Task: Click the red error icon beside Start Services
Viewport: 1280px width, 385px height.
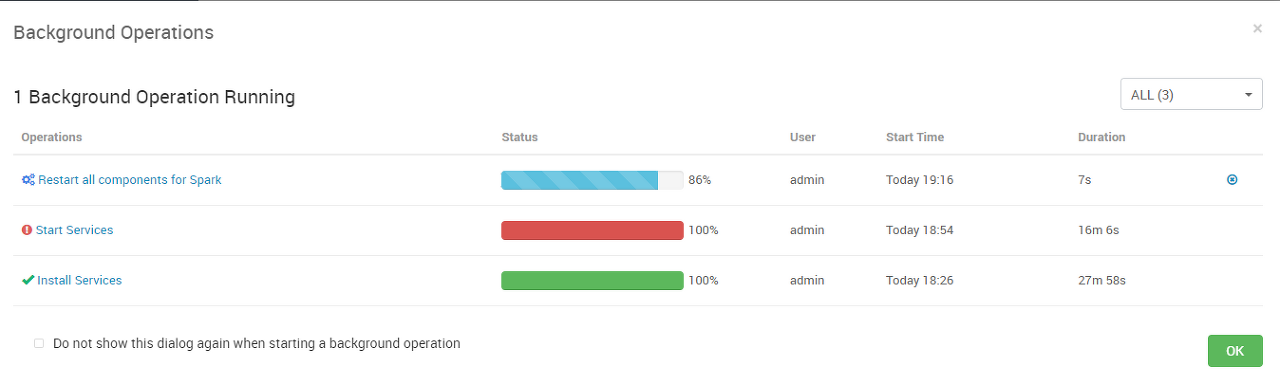Action: (27, 230)
